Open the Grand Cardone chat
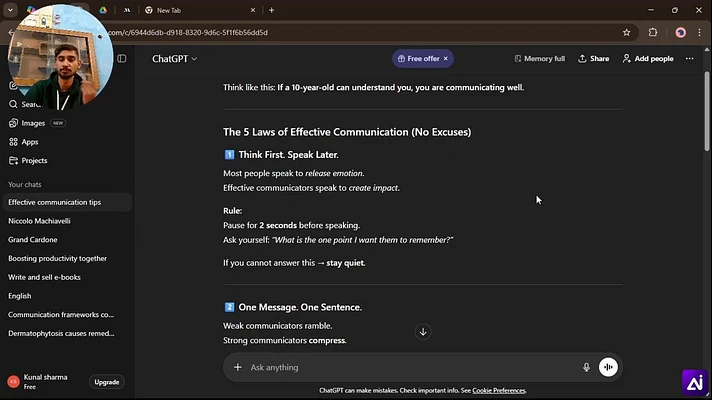 click(67, 239)
